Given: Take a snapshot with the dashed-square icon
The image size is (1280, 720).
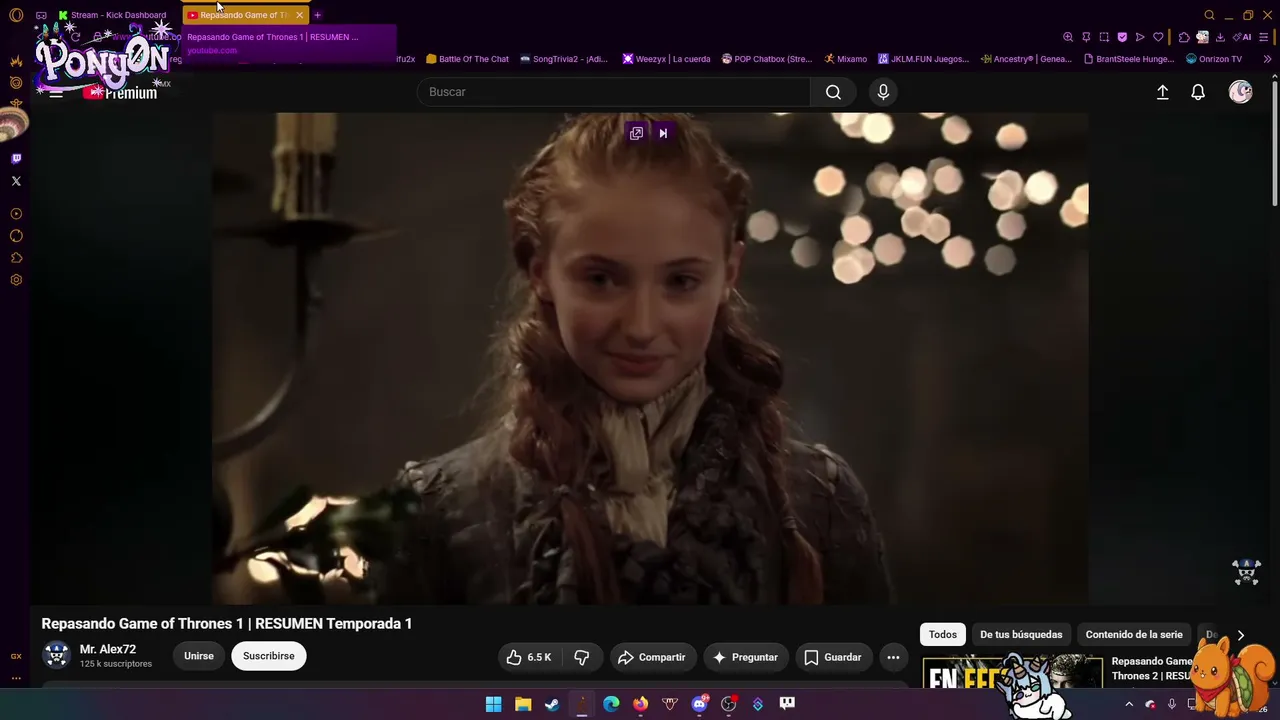Looking at the screenshot, I should [1104, 37].
